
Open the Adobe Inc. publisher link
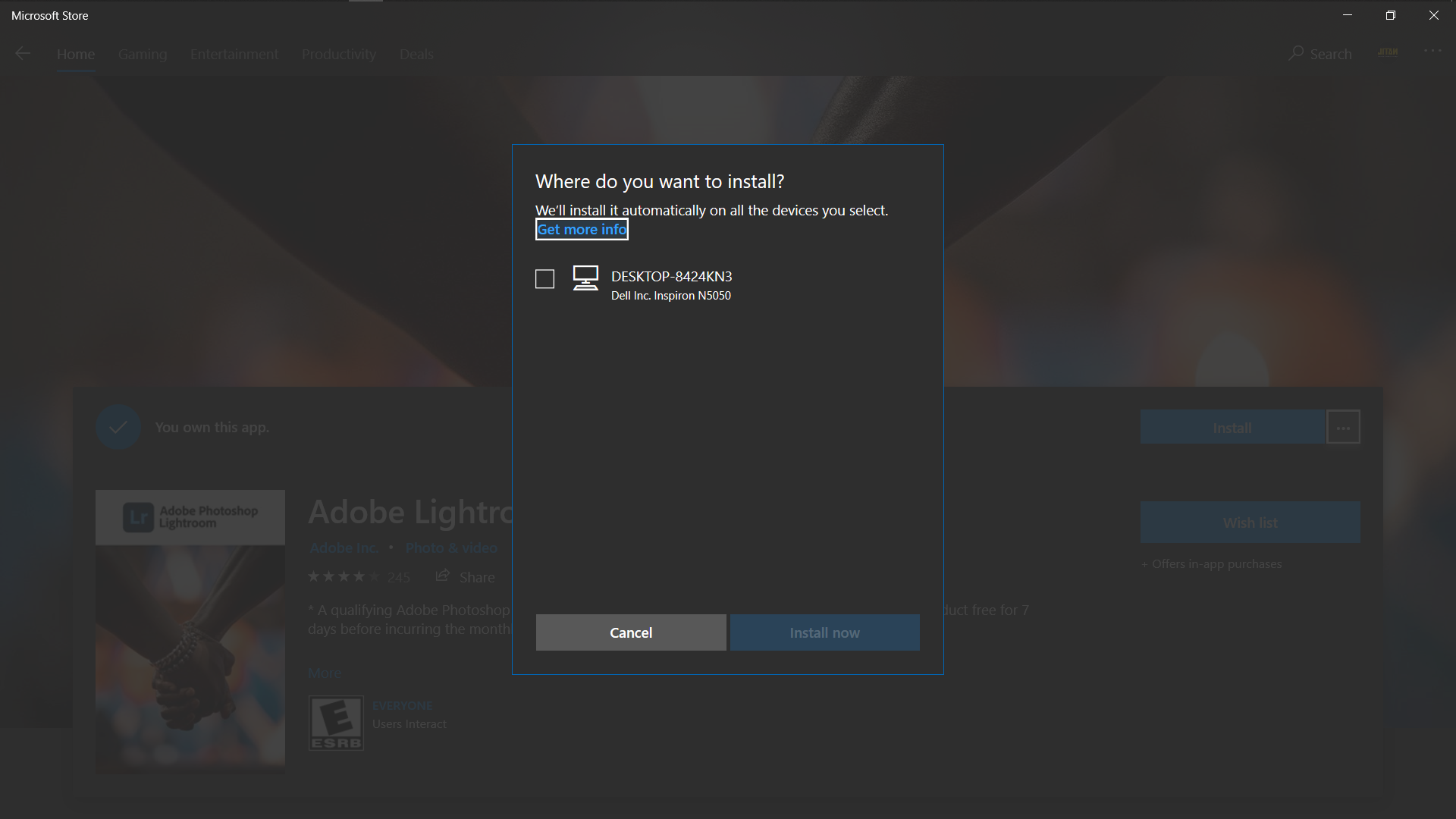(344, 548)
